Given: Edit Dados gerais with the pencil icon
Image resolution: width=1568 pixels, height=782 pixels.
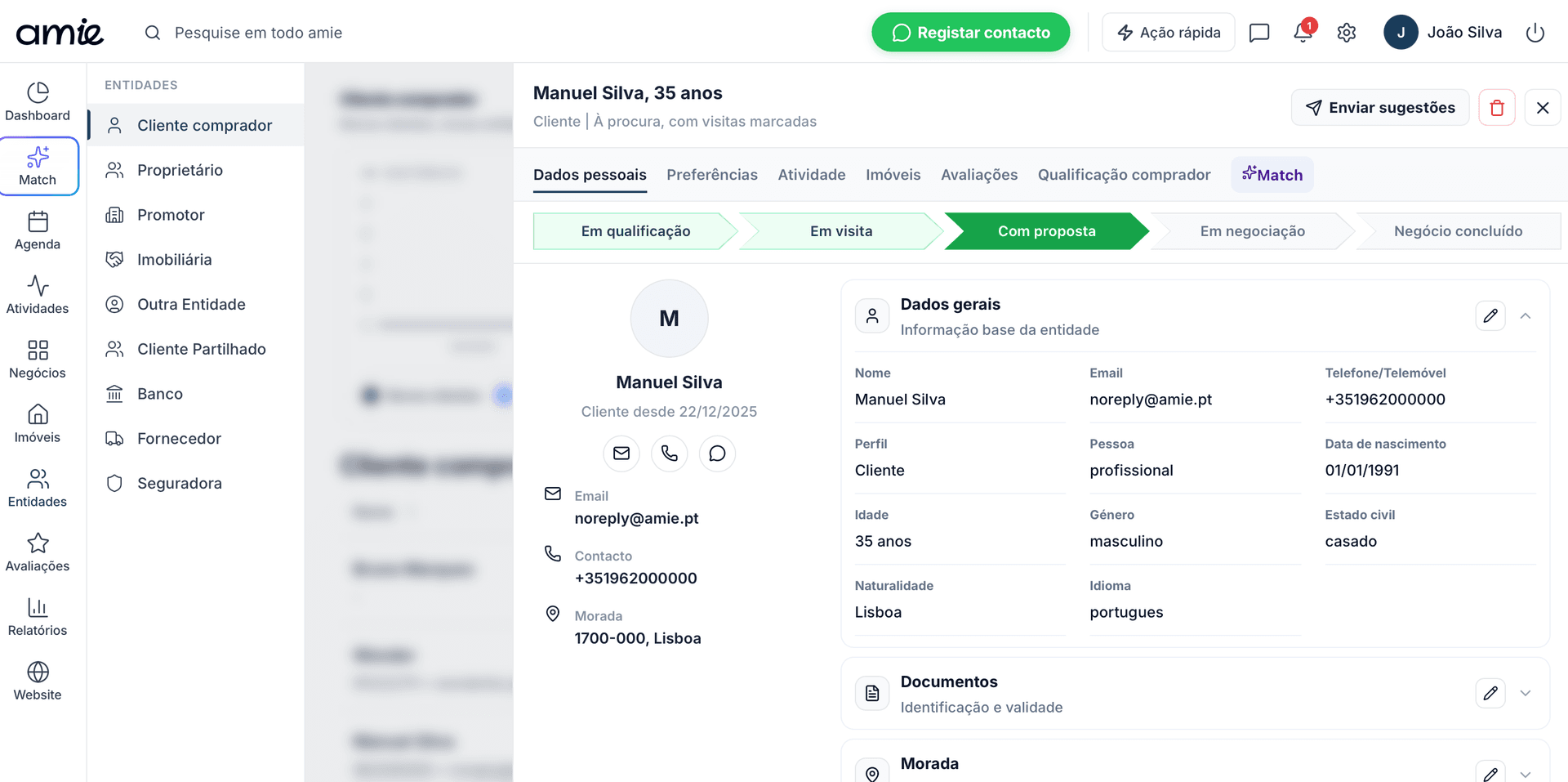Looking at the screenshot, I should [1490, 316].
